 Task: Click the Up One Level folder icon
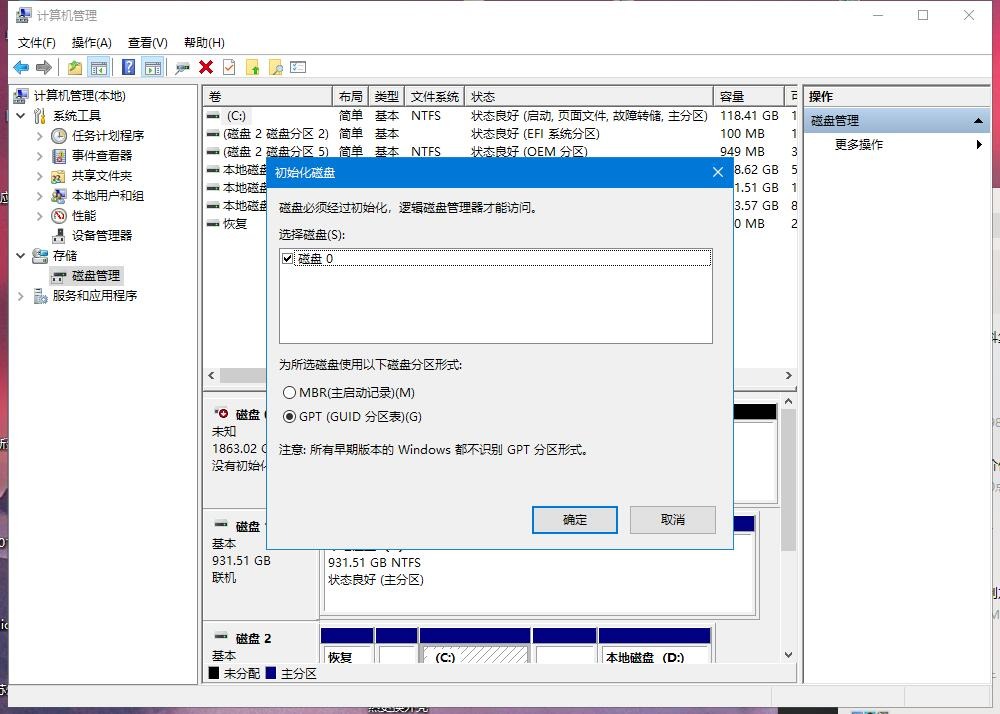point(75,67)
